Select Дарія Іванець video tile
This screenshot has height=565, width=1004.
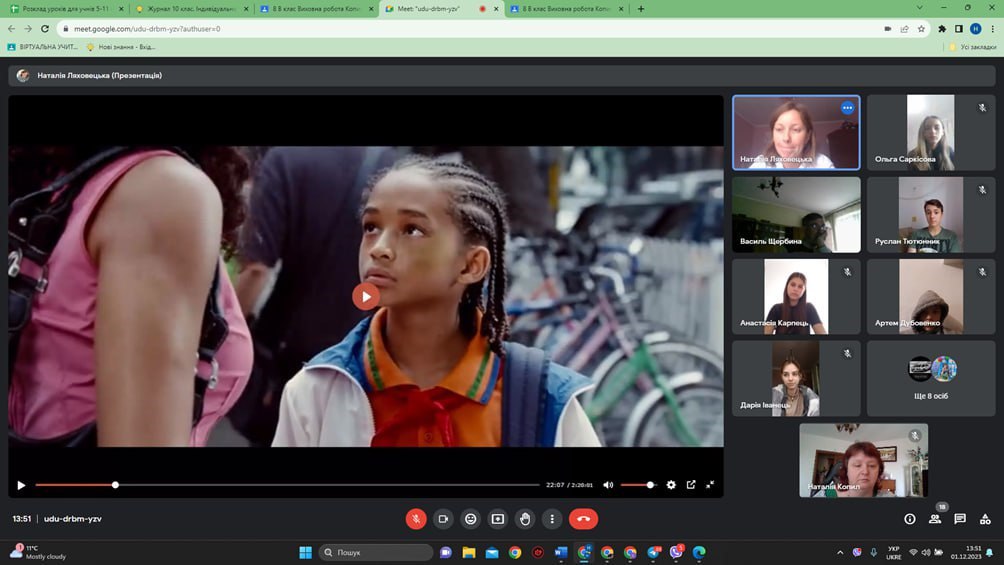click(x=796, y=379)
